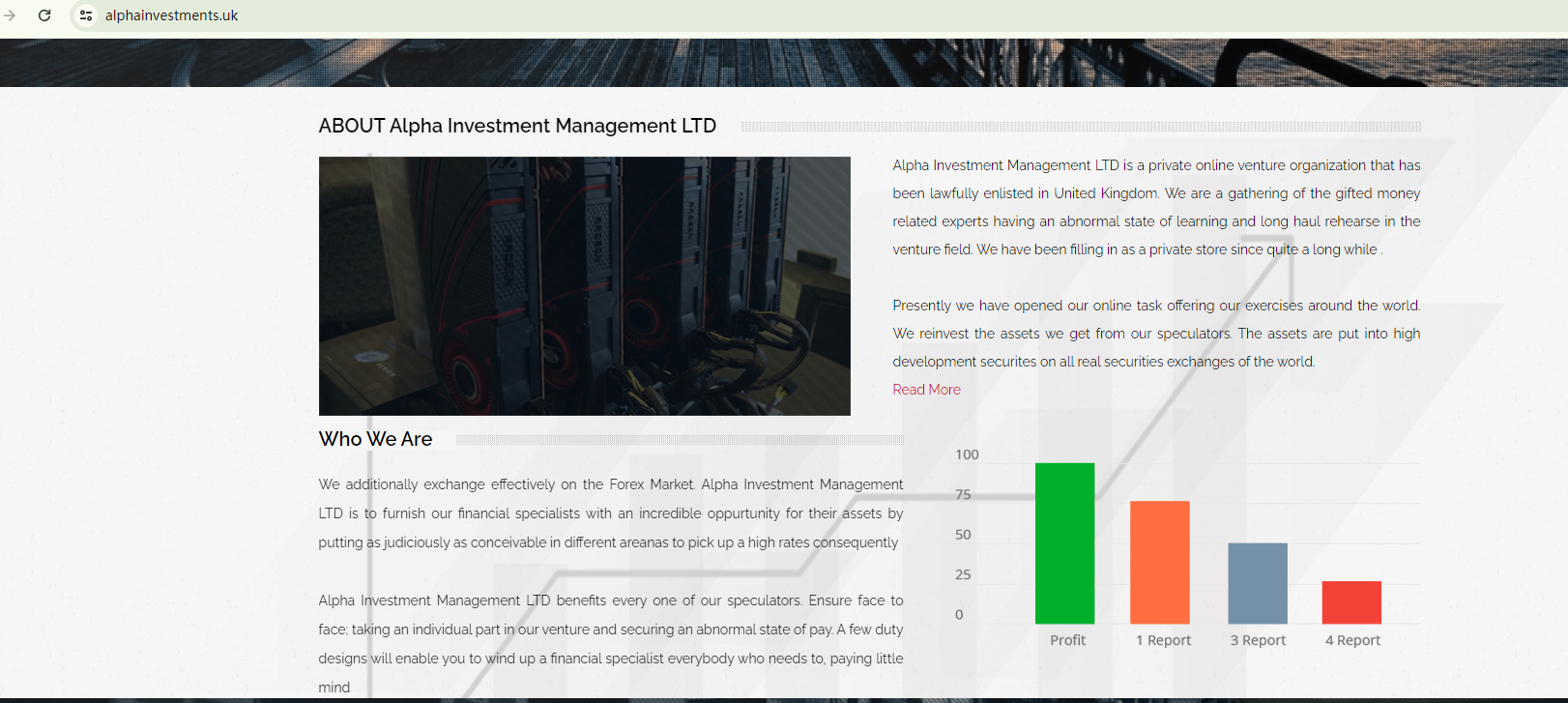The width and height of the screenshot is (1568, 703).
Task: Click the red 4 Report bar
Action: click(1350, 602)
